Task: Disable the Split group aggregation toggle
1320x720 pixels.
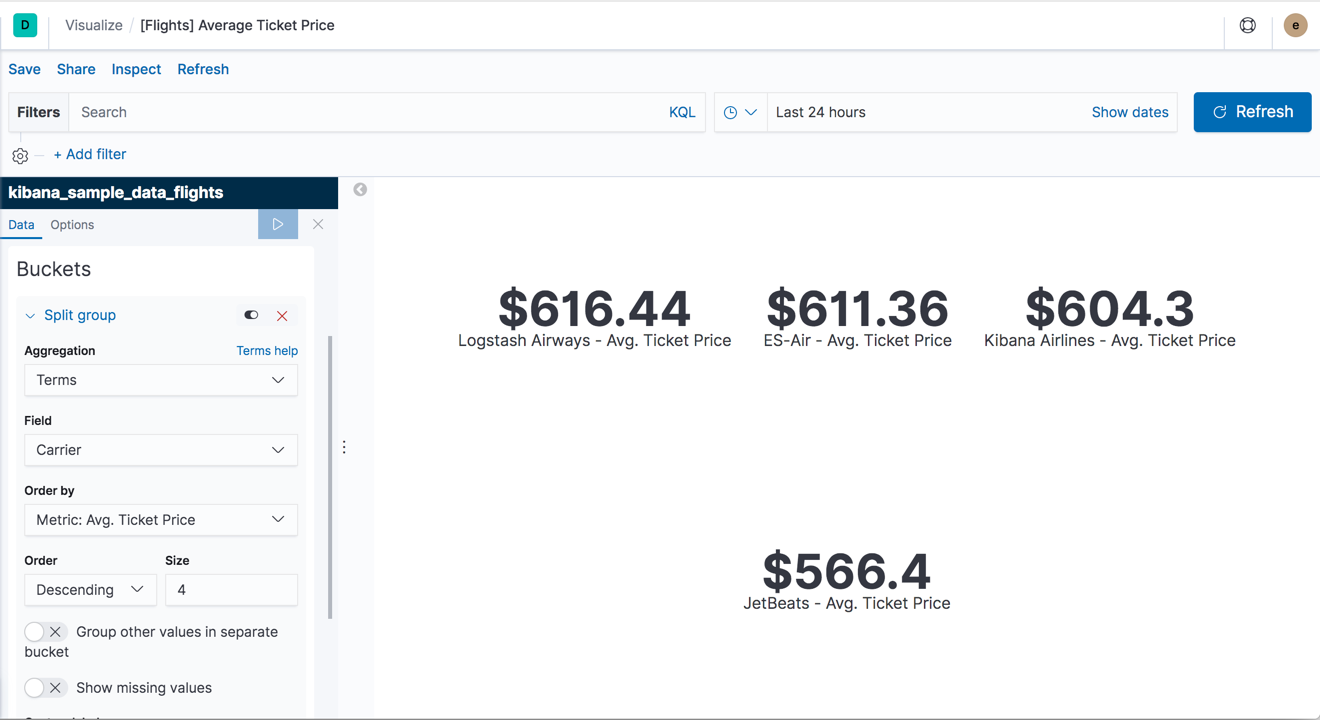Action: pos(251,315)
